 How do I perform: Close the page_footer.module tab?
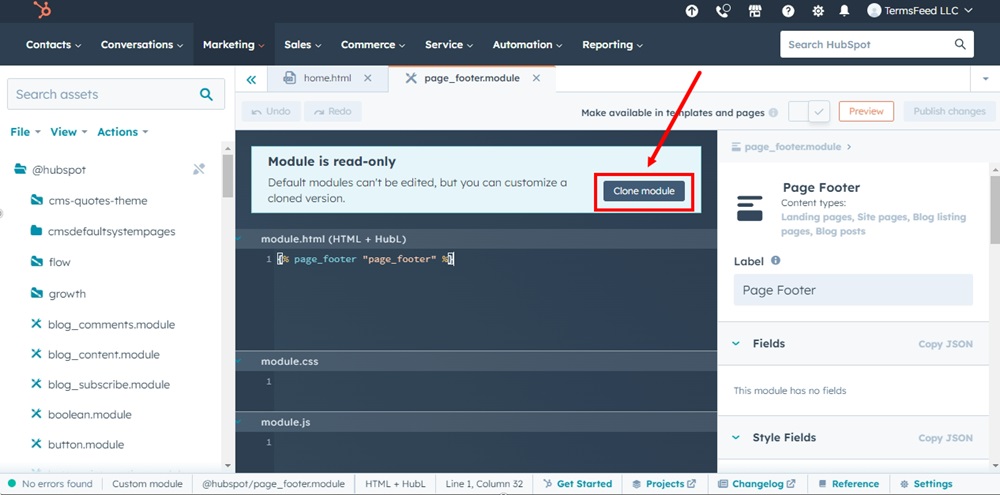click(536, 78)
